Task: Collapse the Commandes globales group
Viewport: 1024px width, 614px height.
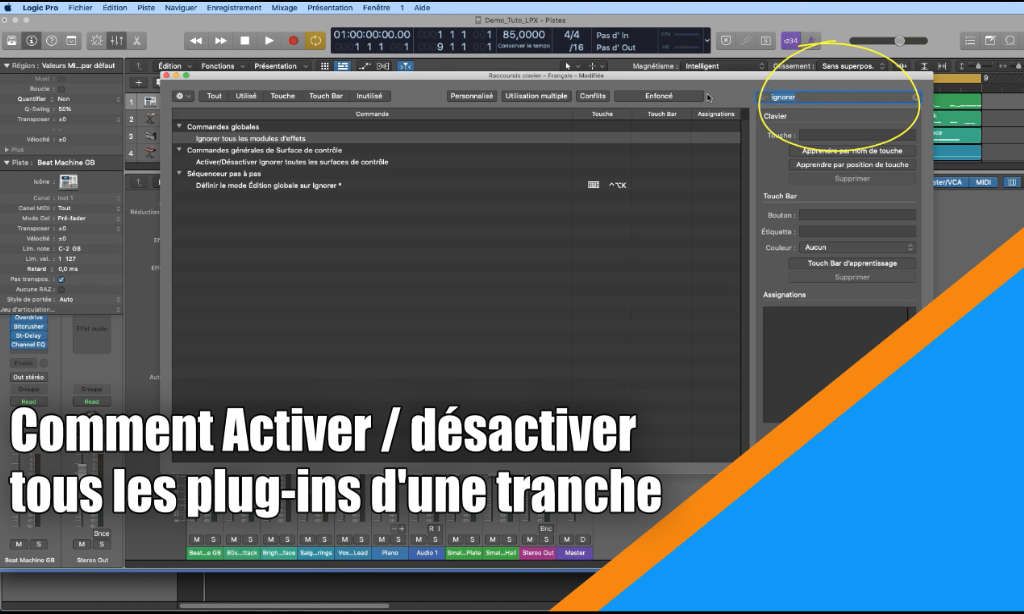Action: coord(179,126)
